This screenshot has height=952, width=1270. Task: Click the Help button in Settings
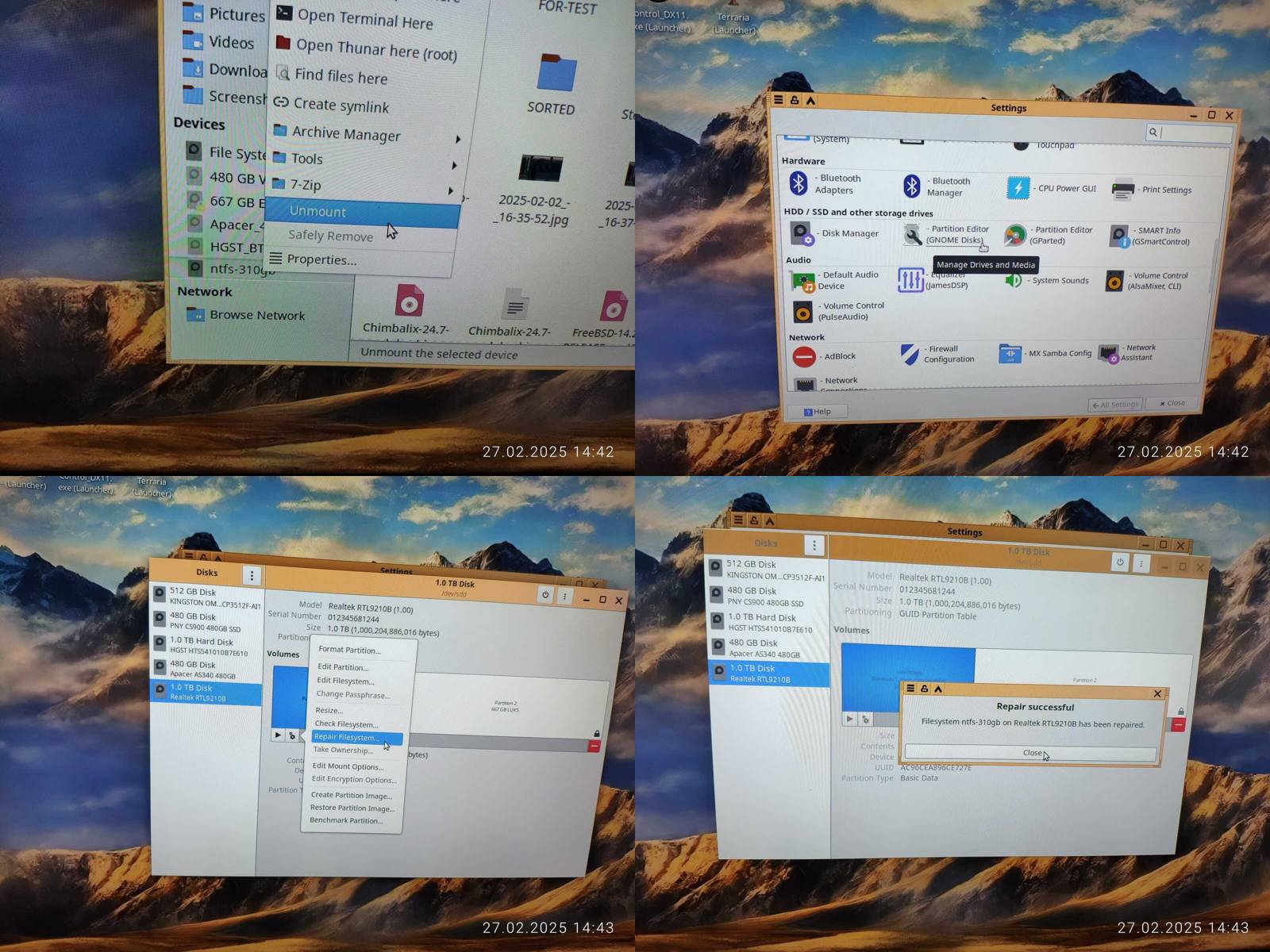point(817,412)
